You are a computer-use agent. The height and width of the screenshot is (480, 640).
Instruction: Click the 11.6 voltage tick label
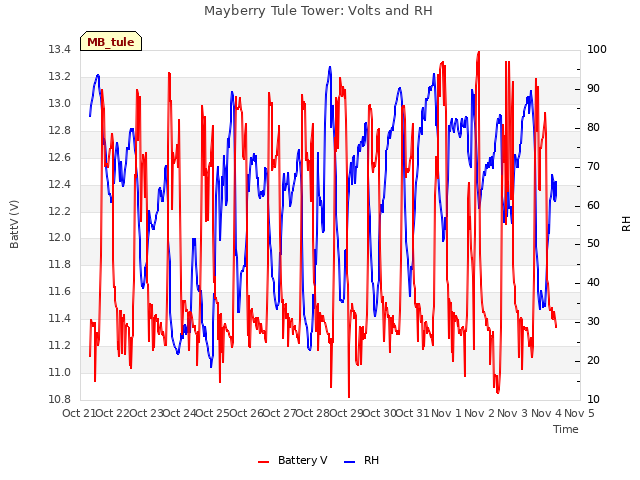tap(60, 291)
